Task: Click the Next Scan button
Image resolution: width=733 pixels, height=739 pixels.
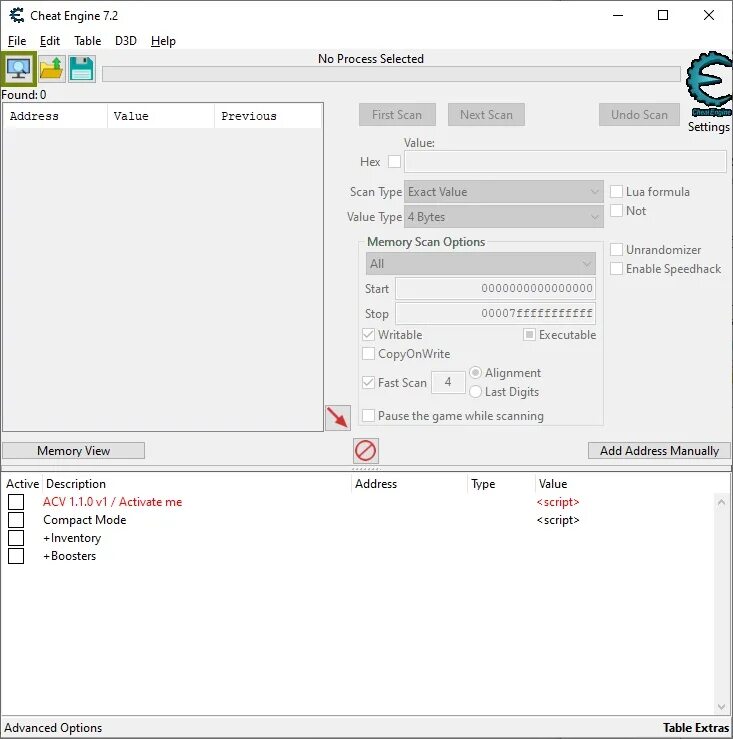Action: pos(486,115)
